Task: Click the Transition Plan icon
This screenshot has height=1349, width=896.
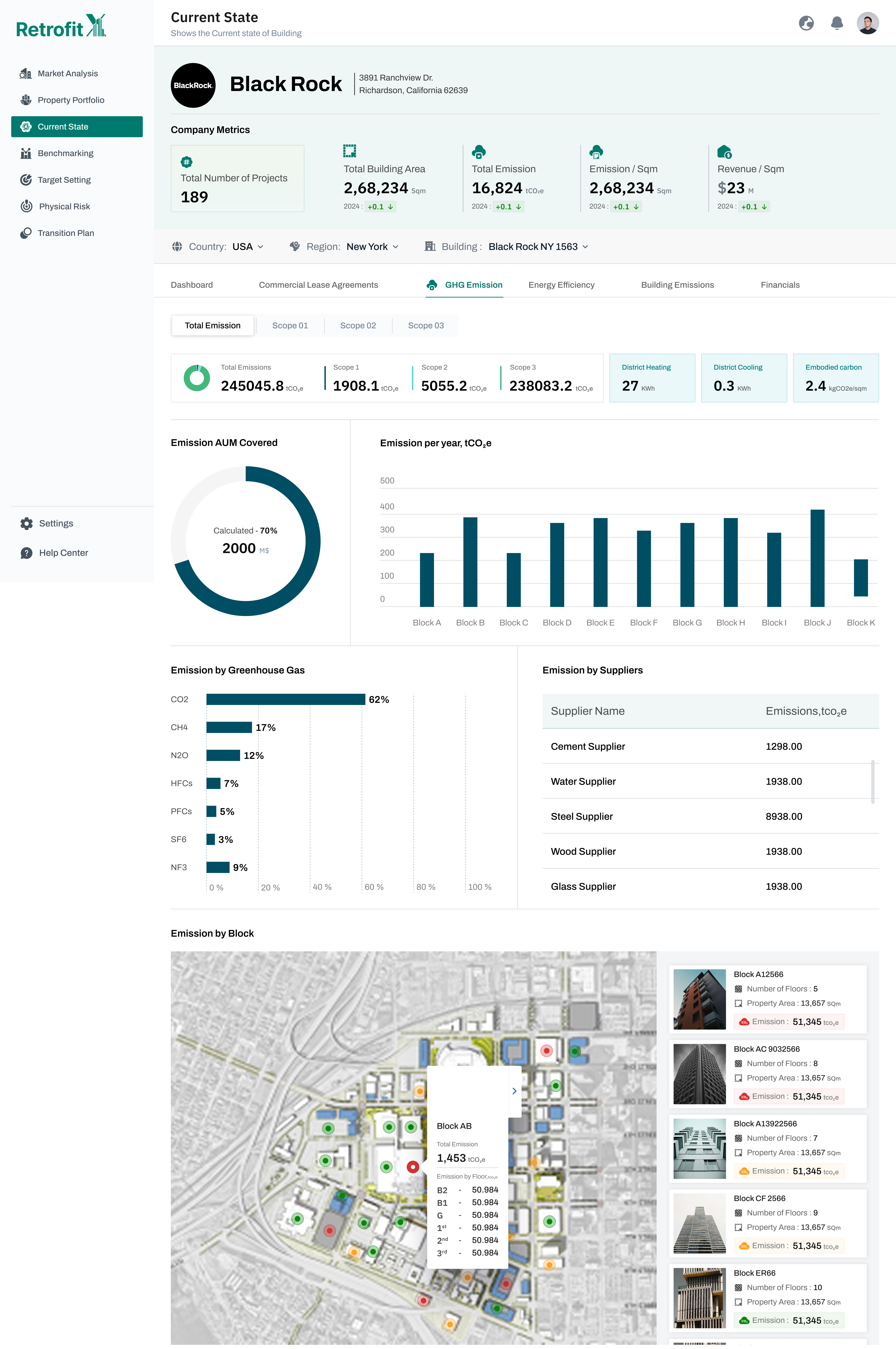Action: [26, 233]
